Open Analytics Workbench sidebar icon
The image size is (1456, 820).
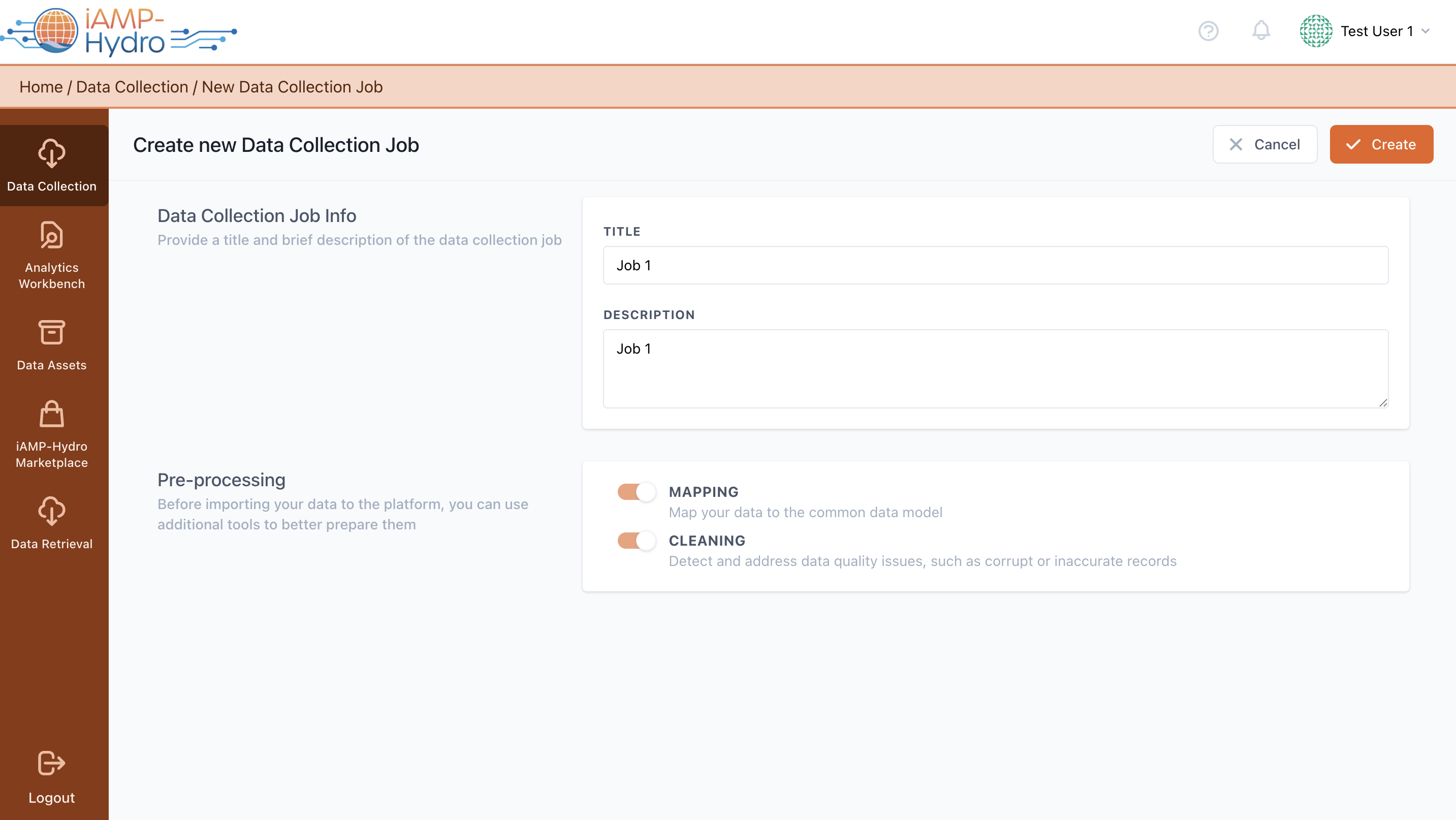[x=51, y=235]
